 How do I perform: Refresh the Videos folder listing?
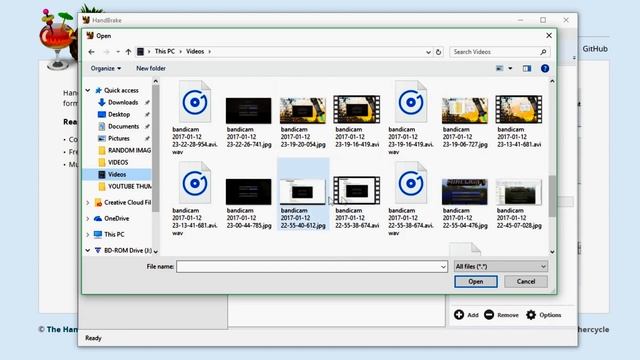pos(438,52)
